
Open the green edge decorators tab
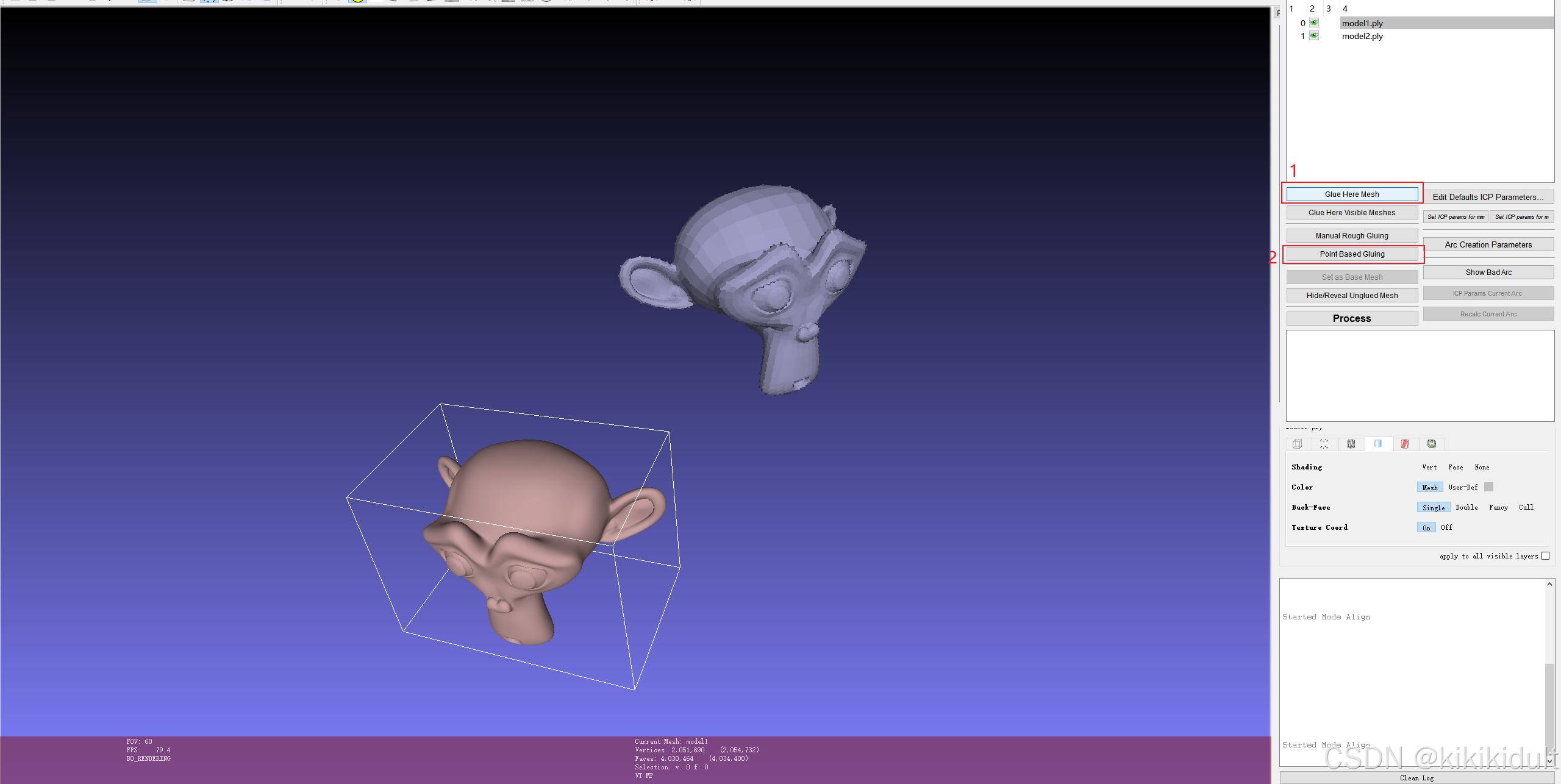(x=1431, y=444)
